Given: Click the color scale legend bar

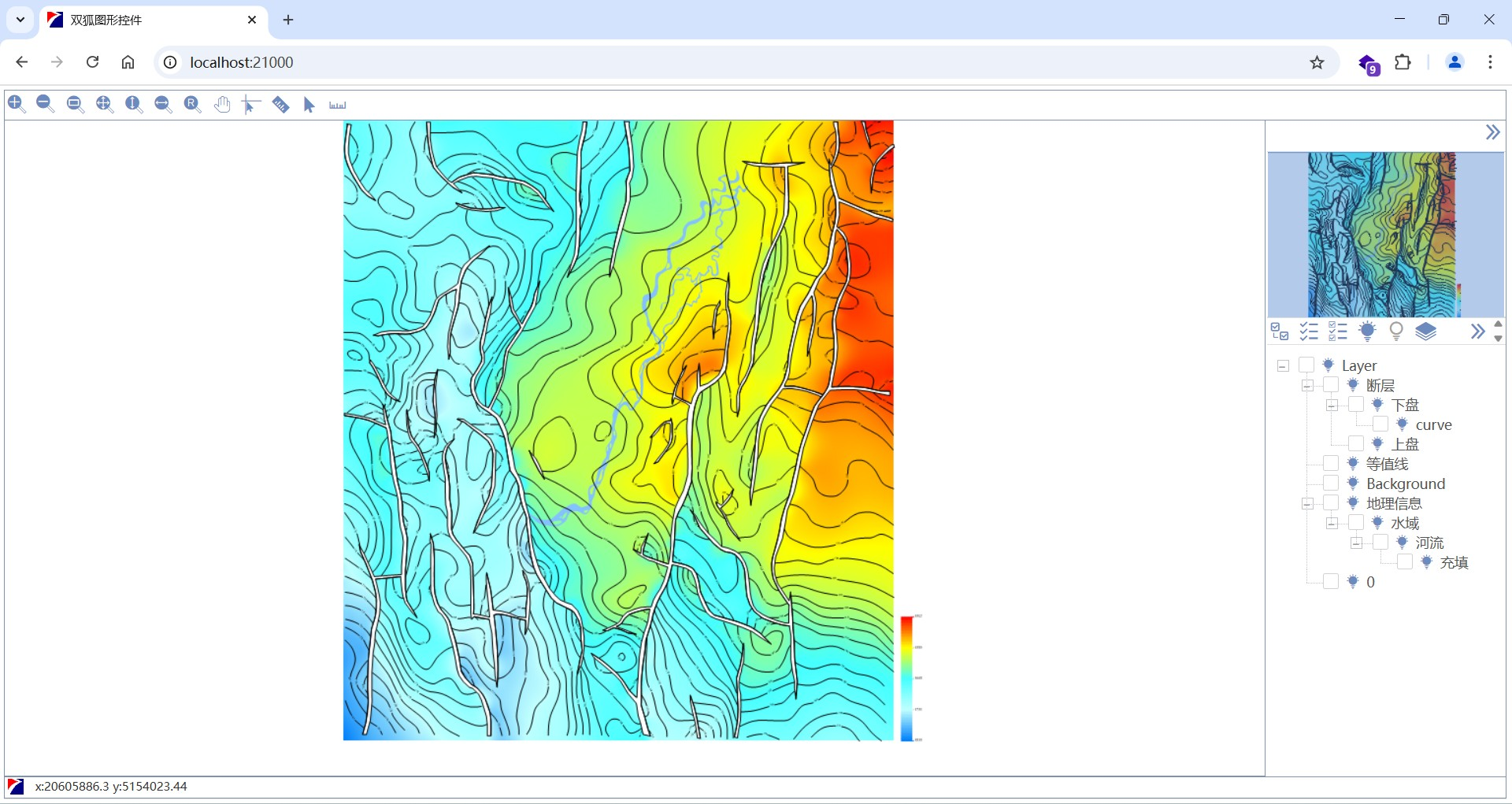Looking at the screenshot, I should [x=906, y=677].
